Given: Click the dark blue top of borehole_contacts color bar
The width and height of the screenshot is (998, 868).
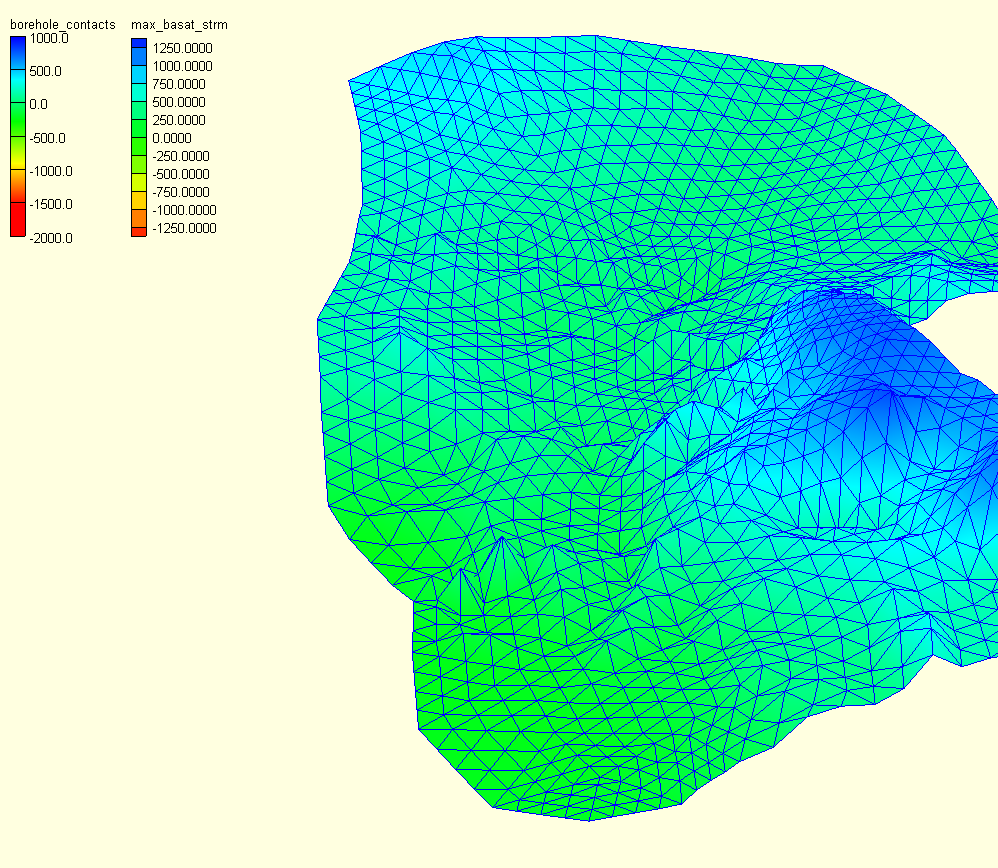Looking at the screenshot, I should point(18,44).
